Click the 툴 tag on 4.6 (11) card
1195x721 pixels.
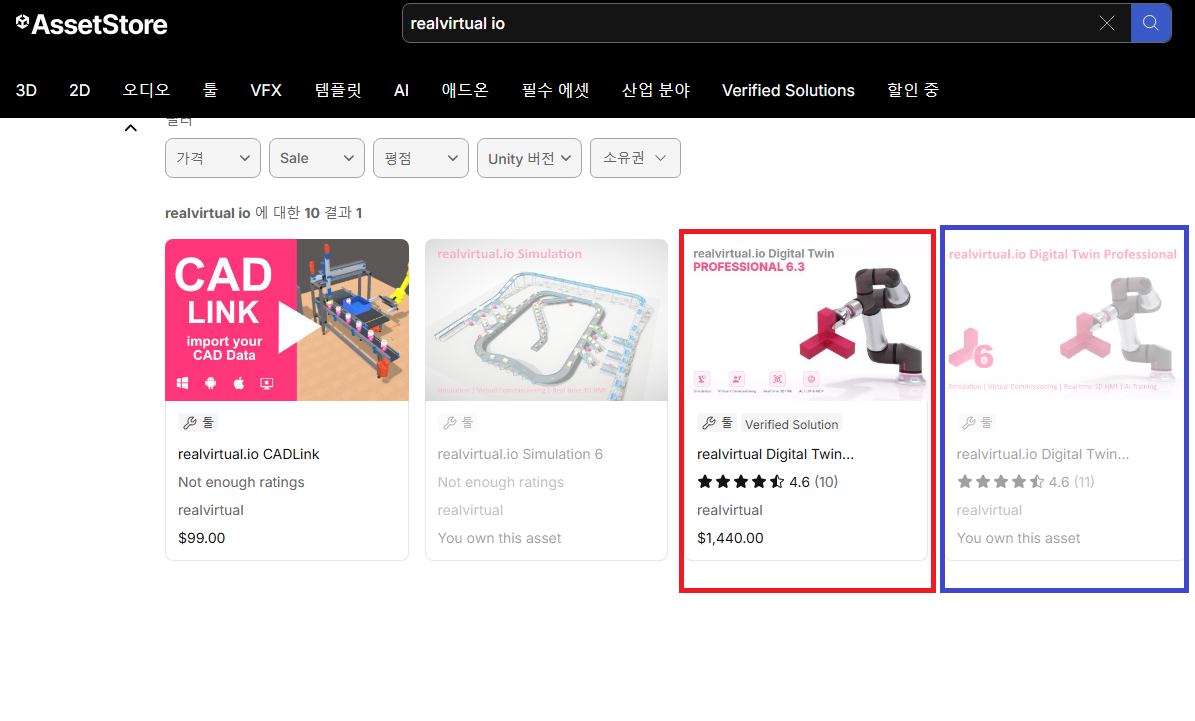[x=977, y=422]
